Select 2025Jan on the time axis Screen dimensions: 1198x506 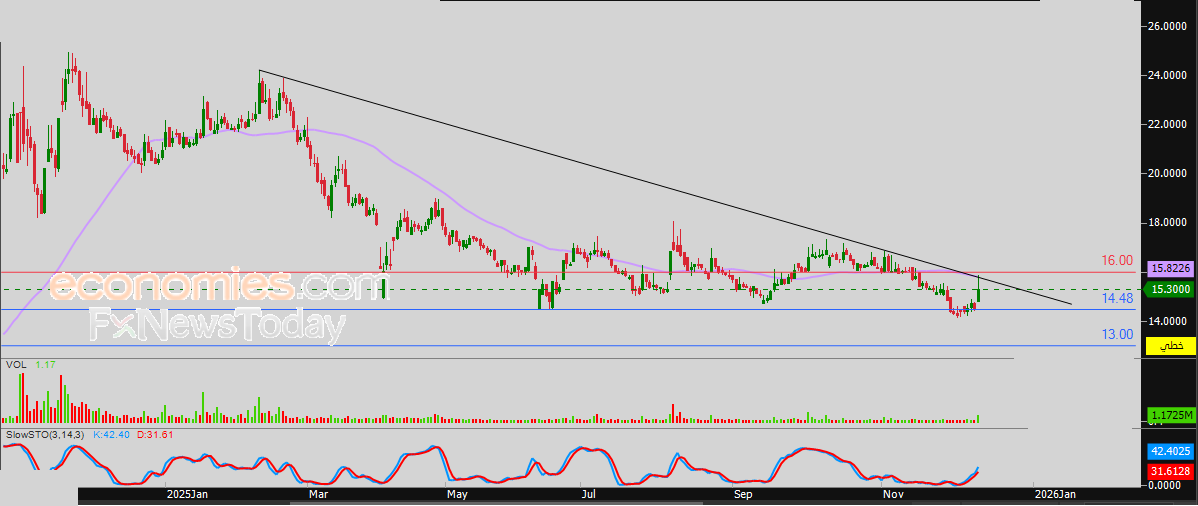coord(186,494)
